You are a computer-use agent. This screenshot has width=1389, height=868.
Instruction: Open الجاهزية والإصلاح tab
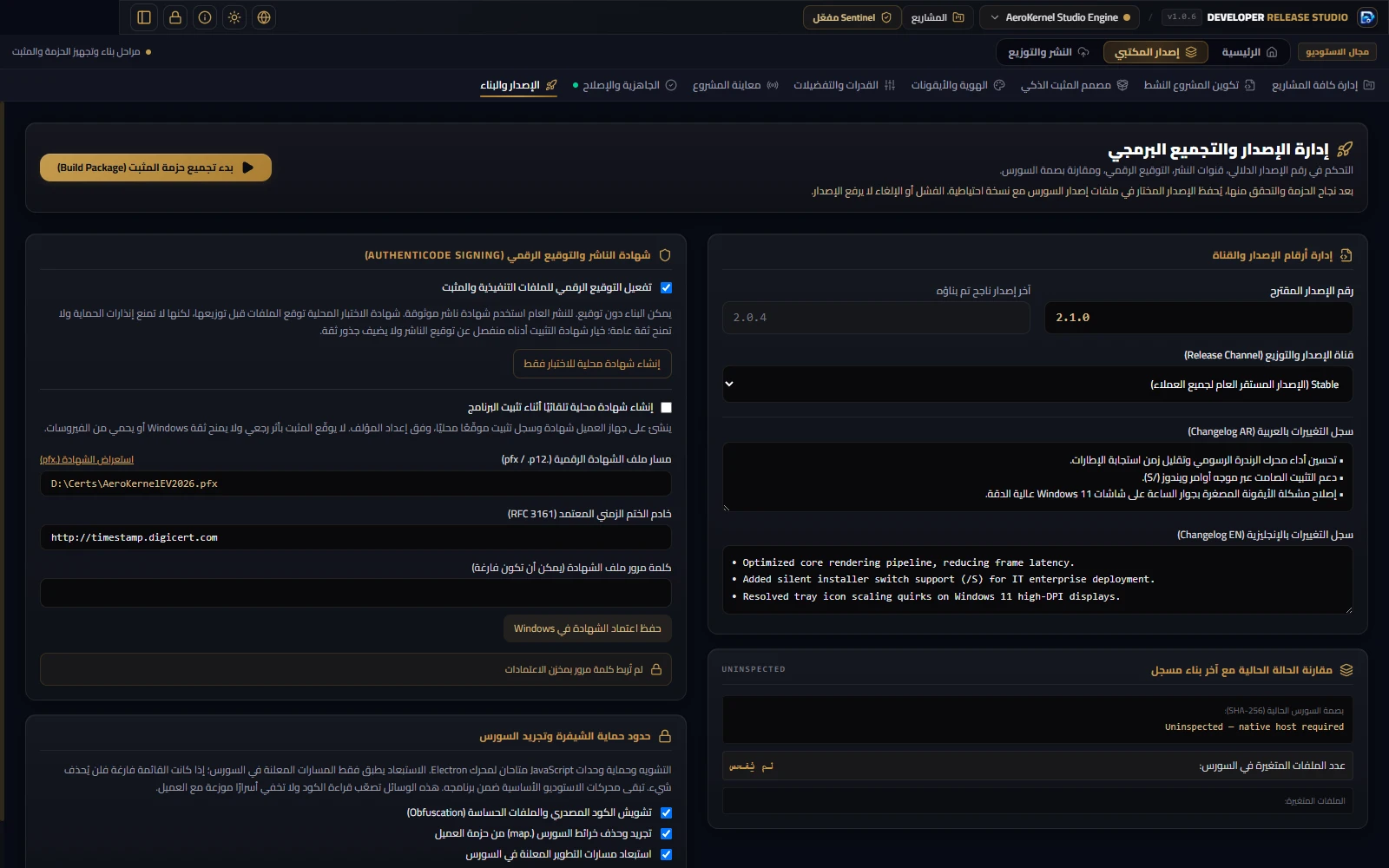pos(624,85)
